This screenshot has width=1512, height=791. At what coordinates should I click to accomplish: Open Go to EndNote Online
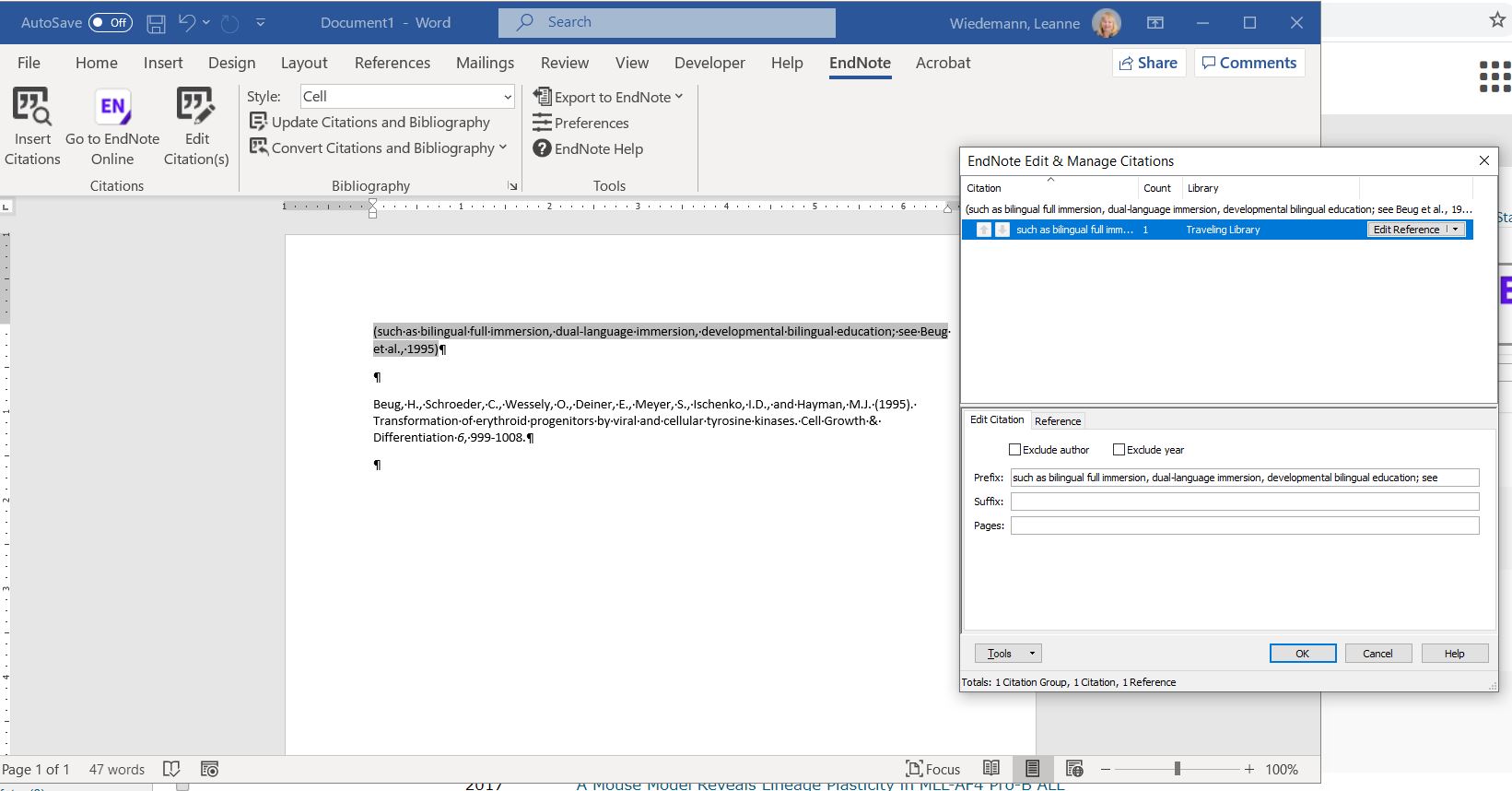point(112,128)
